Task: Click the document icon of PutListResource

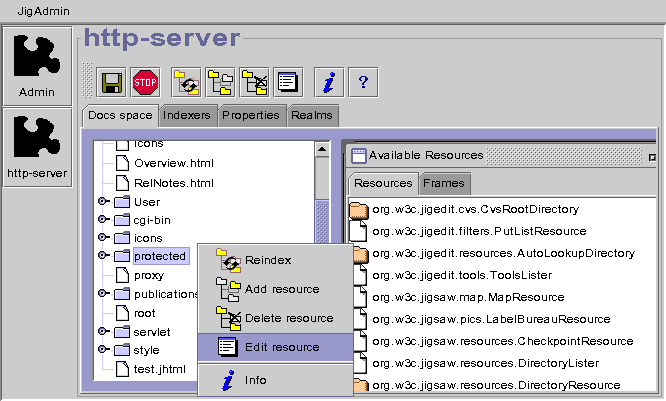Action: (358, 231)
